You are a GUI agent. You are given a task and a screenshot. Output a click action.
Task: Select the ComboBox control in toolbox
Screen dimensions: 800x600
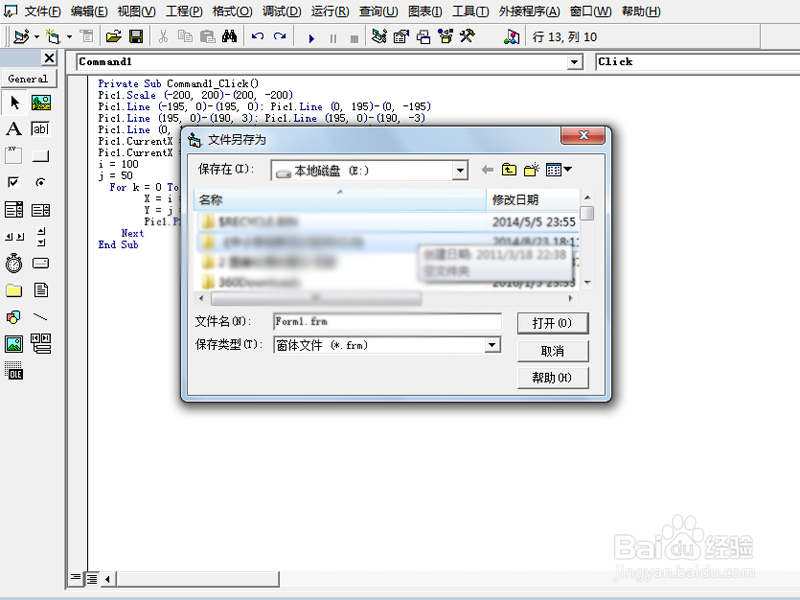tap(14, 209)
